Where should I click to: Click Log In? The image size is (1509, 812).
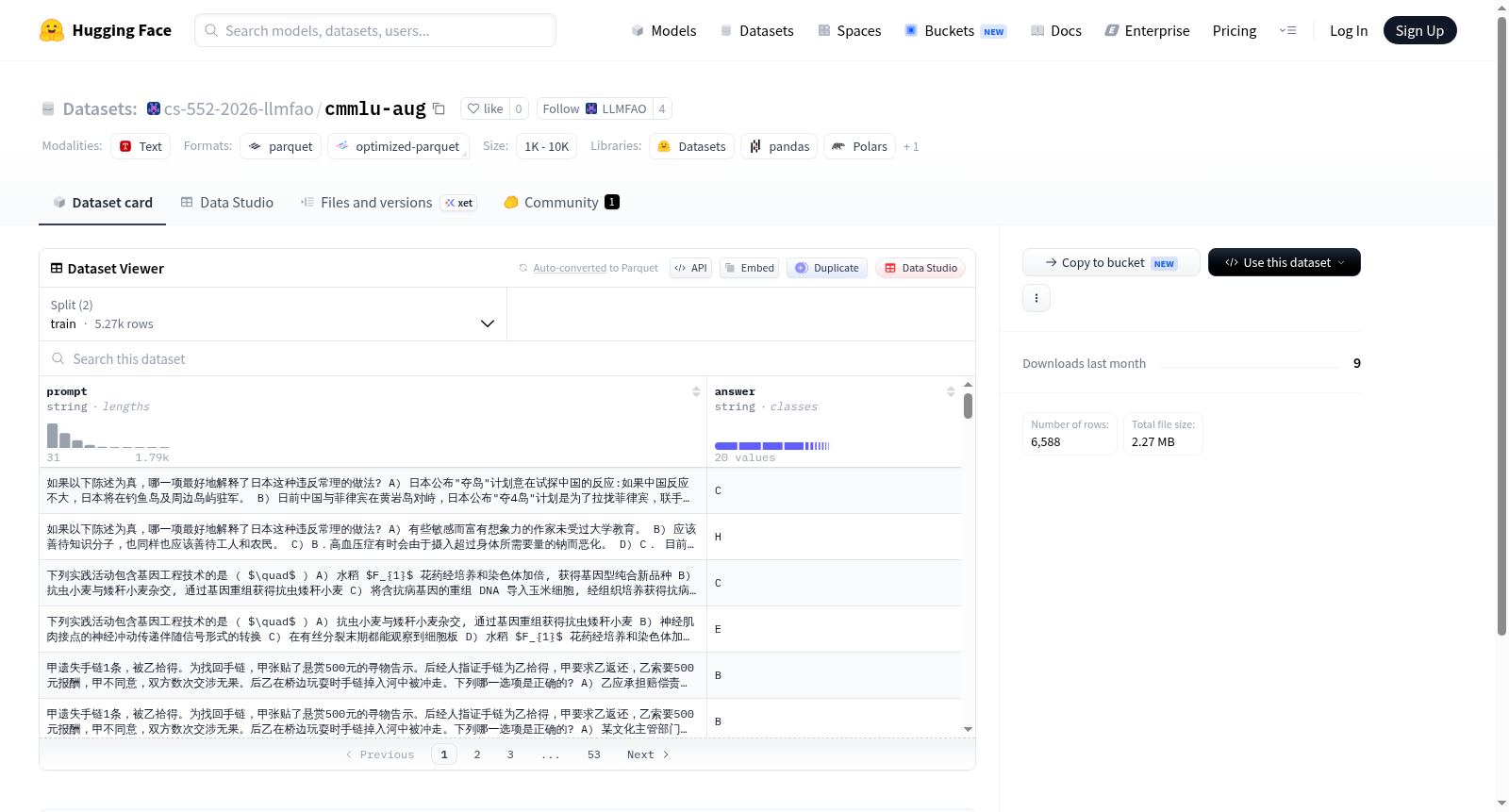(1349, 30)
